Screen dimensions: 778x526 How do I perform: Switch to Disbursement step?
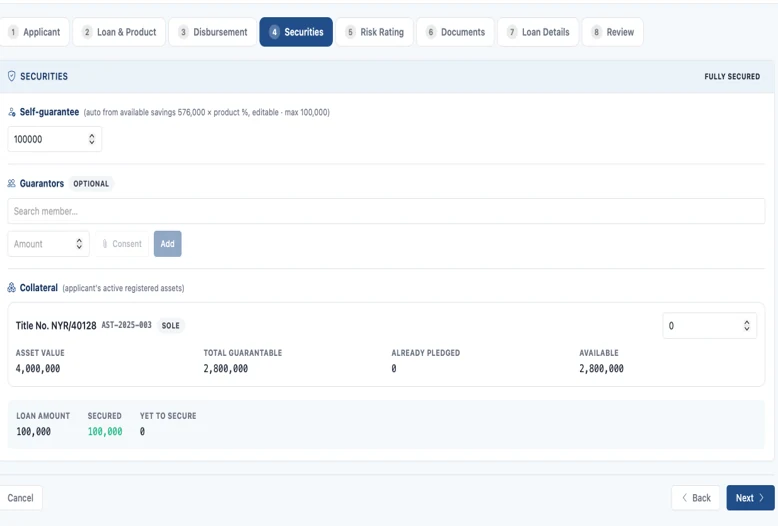click(x=213, y=32)
